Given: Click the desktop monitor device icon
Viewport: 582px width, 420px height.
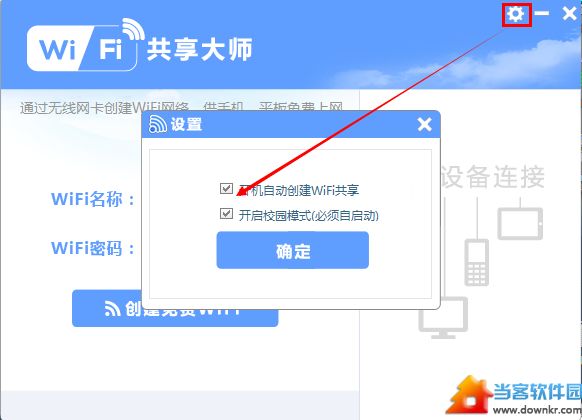Looking at the screenshot, I should click(443, 318).
